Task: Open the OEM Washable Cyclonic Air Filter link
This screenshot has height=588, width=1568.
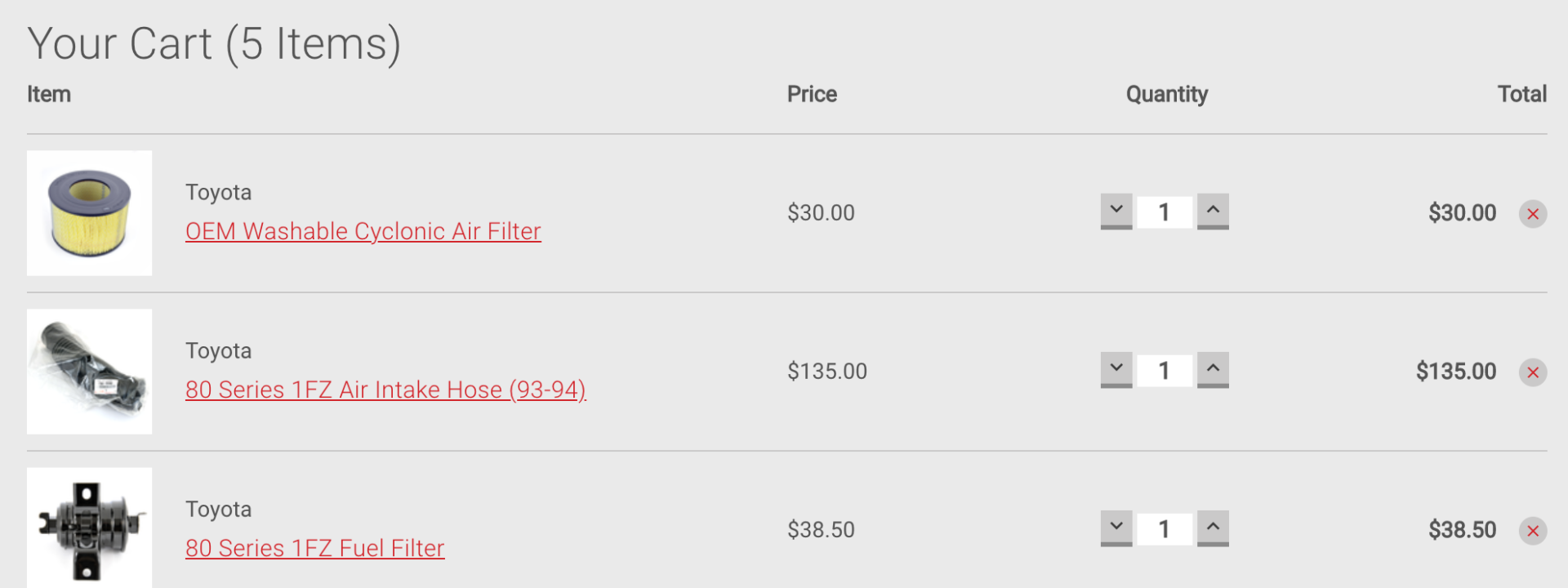Action: (363, 231)
